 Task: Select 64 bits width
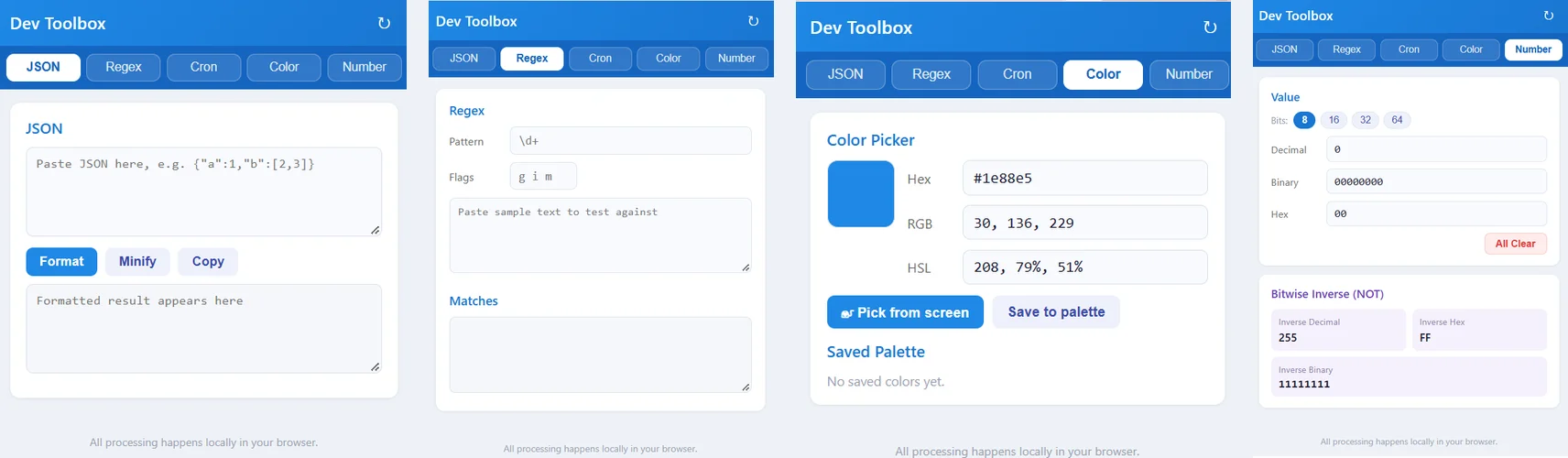pos(1397,120)
